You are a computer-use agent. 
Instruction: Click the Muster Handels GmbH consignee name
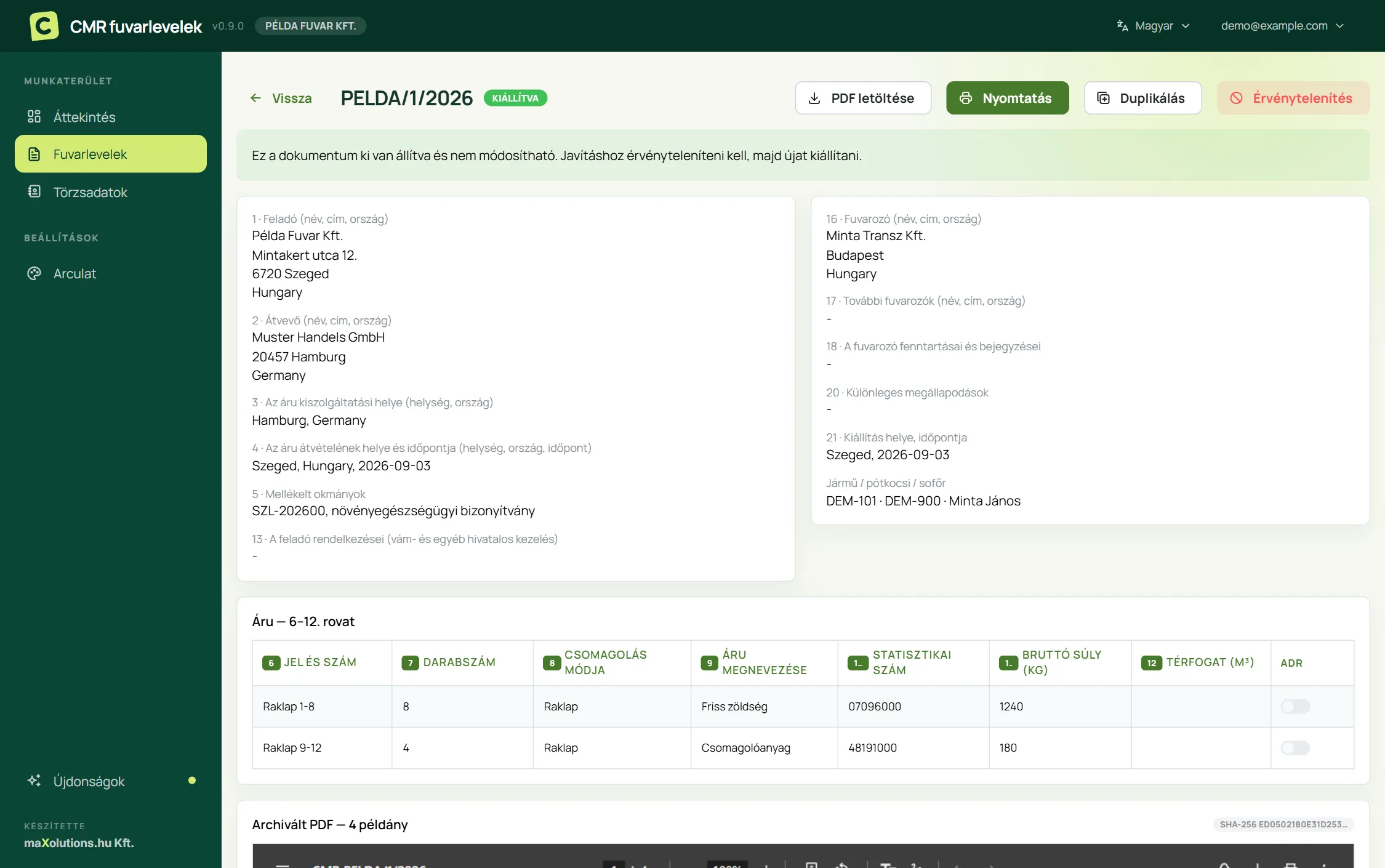coord(318,337)
